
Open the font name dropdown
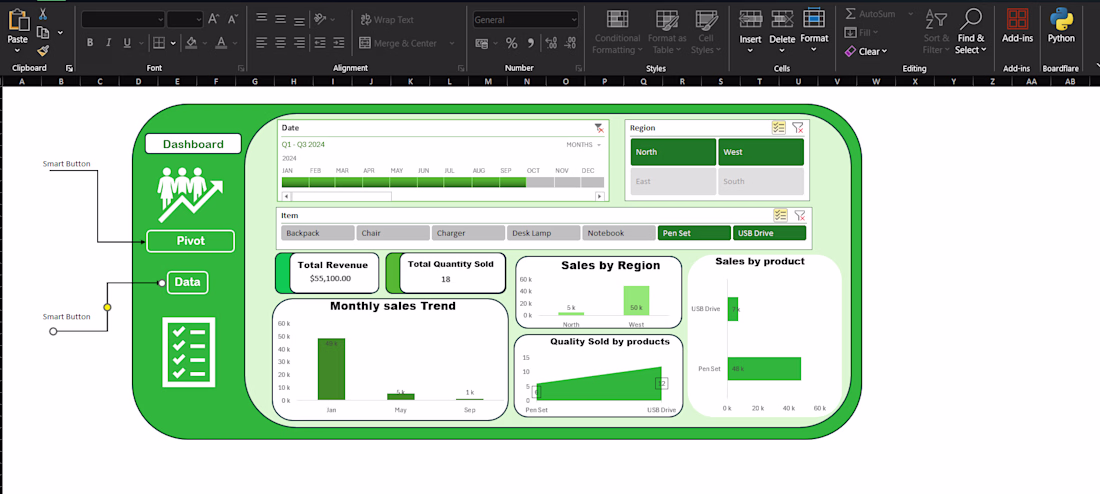pyautogui.click(x=160, y=19)
